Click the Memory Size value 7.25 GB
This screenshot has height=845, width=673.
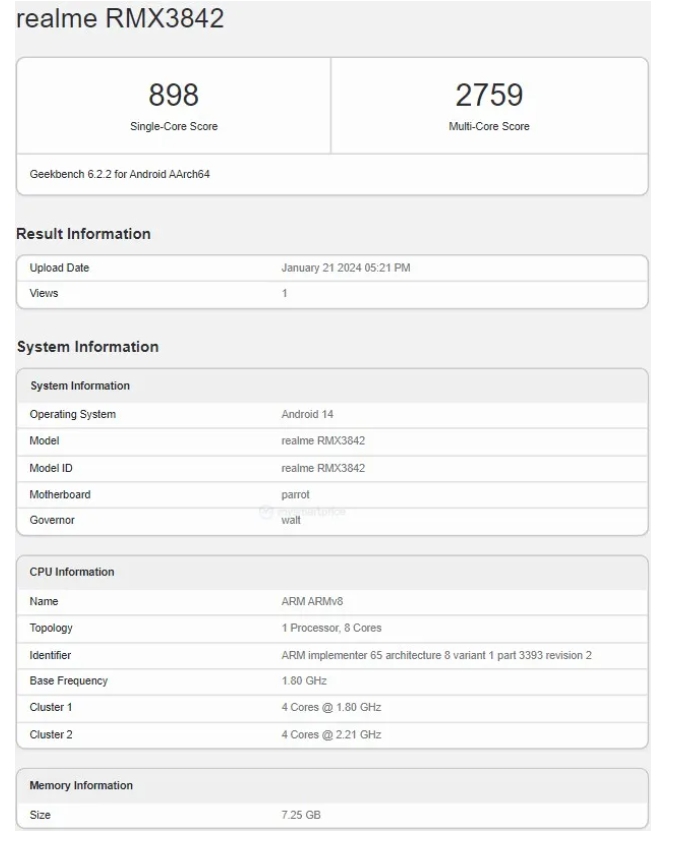click(301, 815)
